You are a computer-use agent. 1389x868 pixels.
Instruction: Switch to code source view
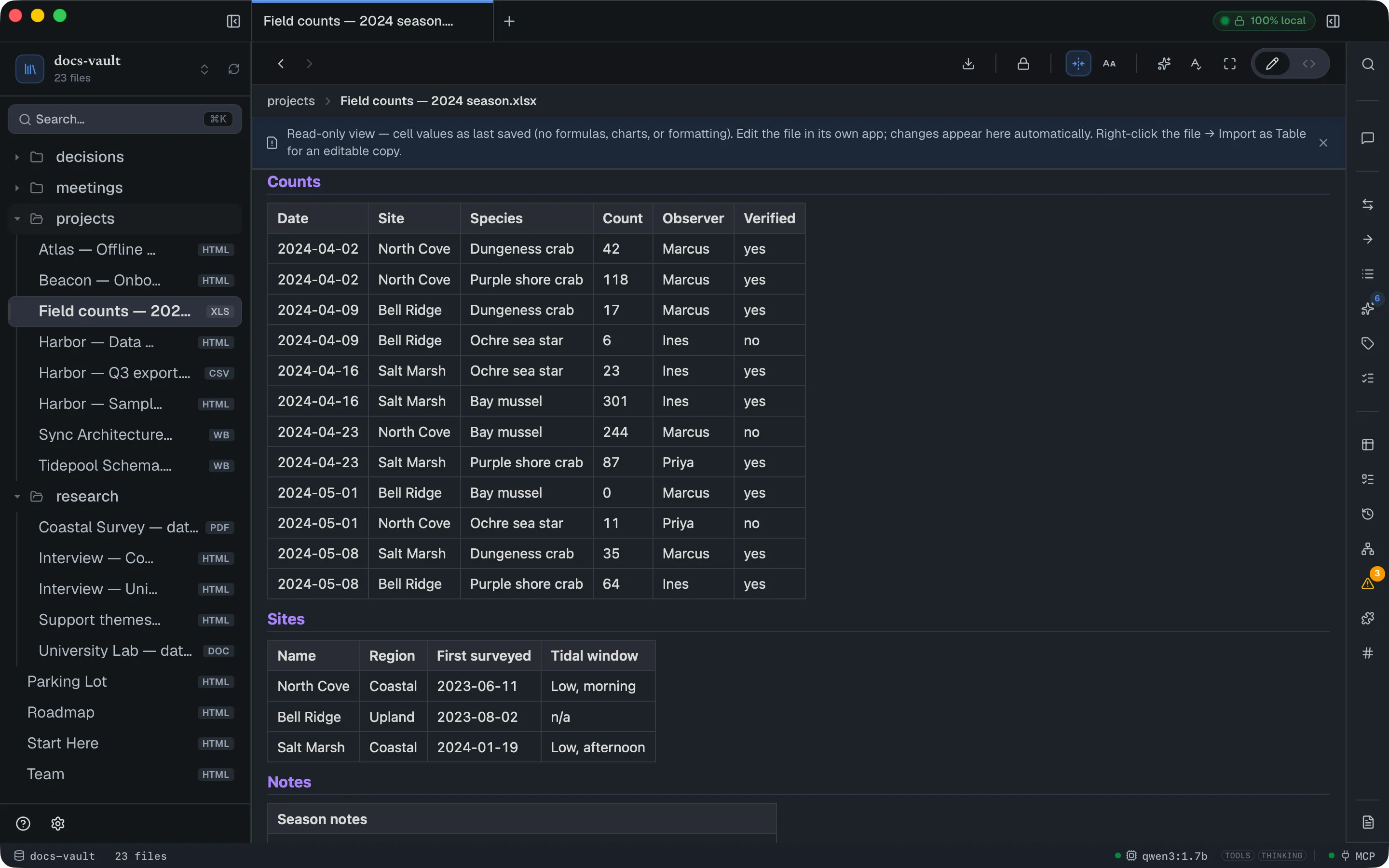[1308, 64]
